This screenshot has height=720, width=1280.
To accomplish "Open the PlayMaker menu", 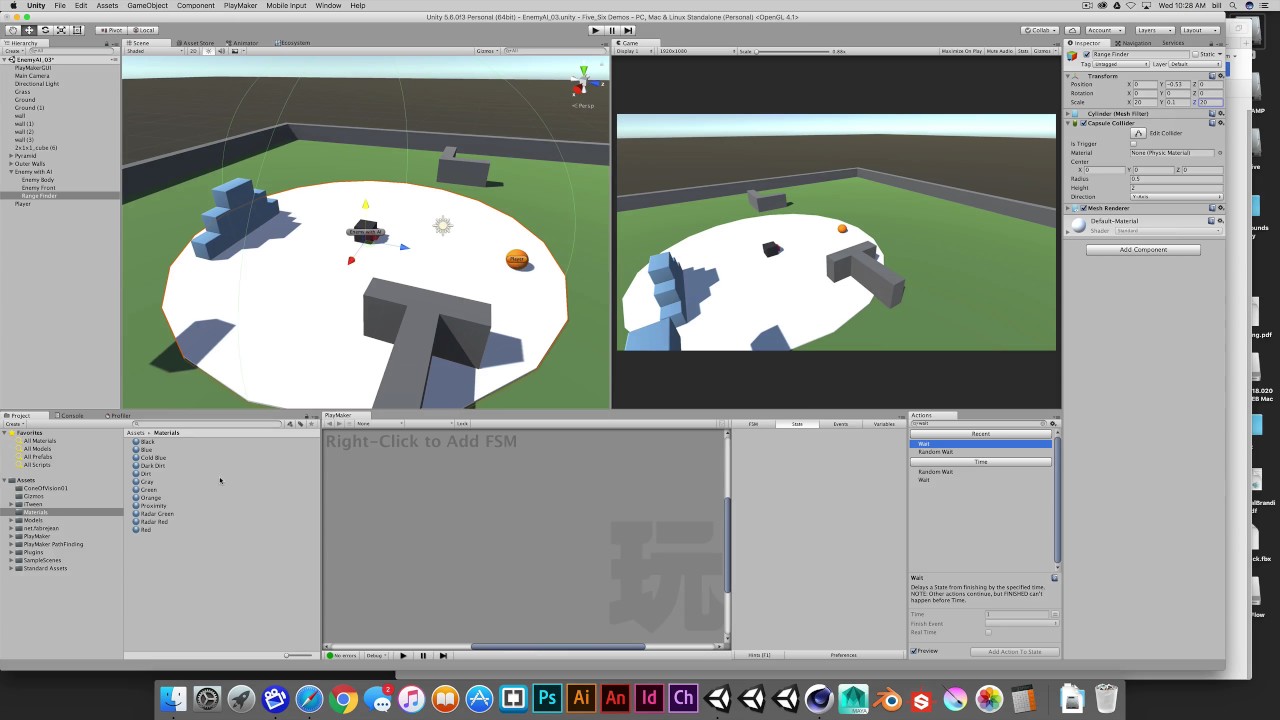I will tap(241, 6).
